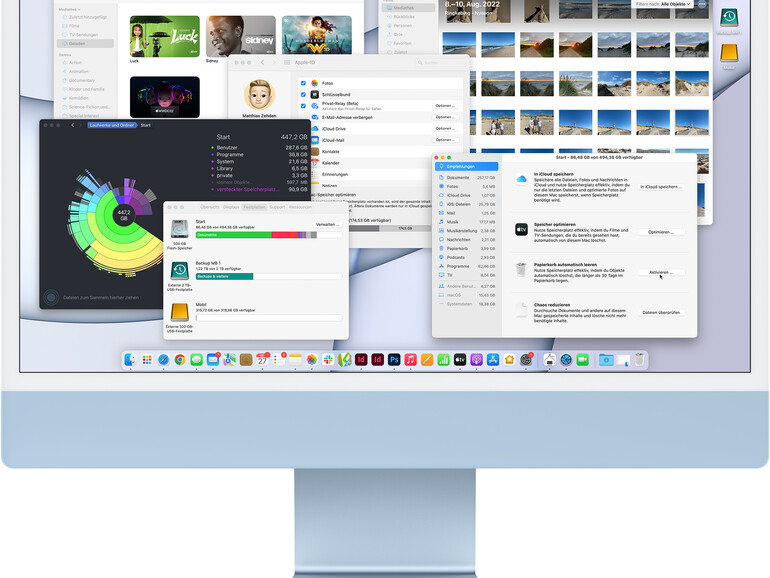Select the Festplatten tab
The height and width of the screenshot is (578, 770).
(x=254, y=207)
